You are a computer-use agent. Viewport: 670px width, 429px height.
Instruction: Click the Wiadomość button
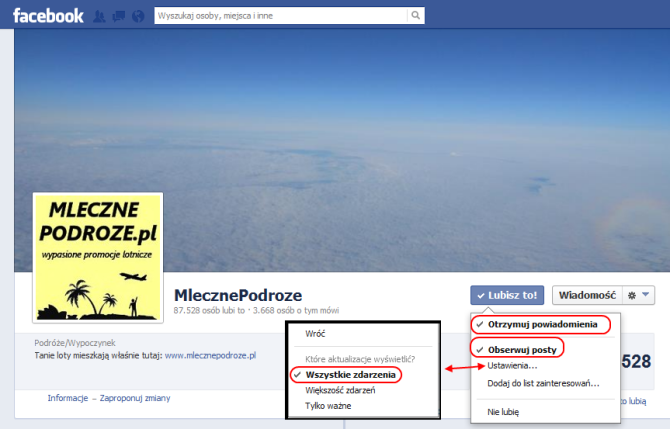[x=585, y=295]
